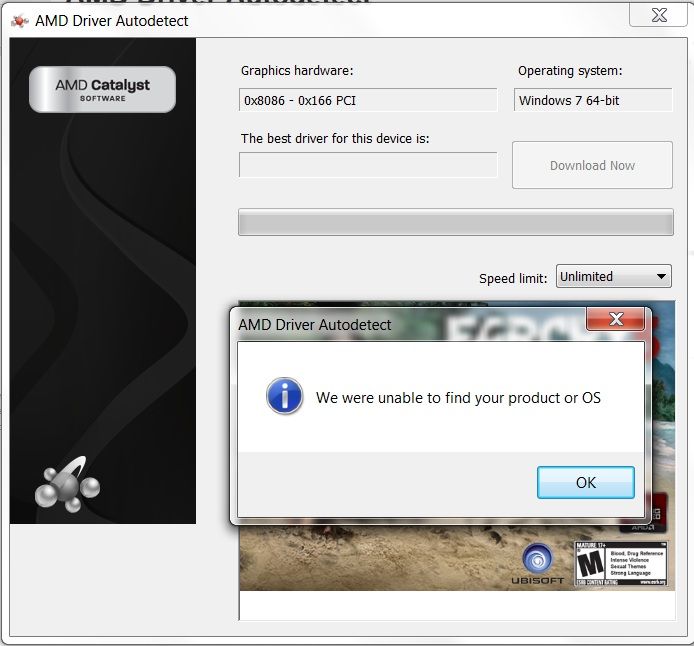
Task: Click the 'Speed limit:' label
Action: [x=513, y=278]
